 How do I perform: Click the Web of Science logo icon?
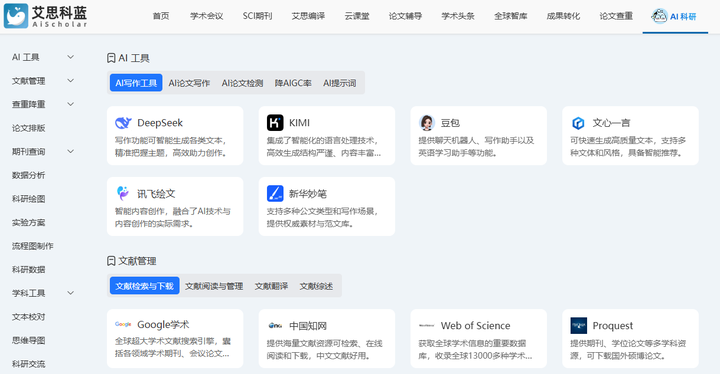(x=427, y=325)
